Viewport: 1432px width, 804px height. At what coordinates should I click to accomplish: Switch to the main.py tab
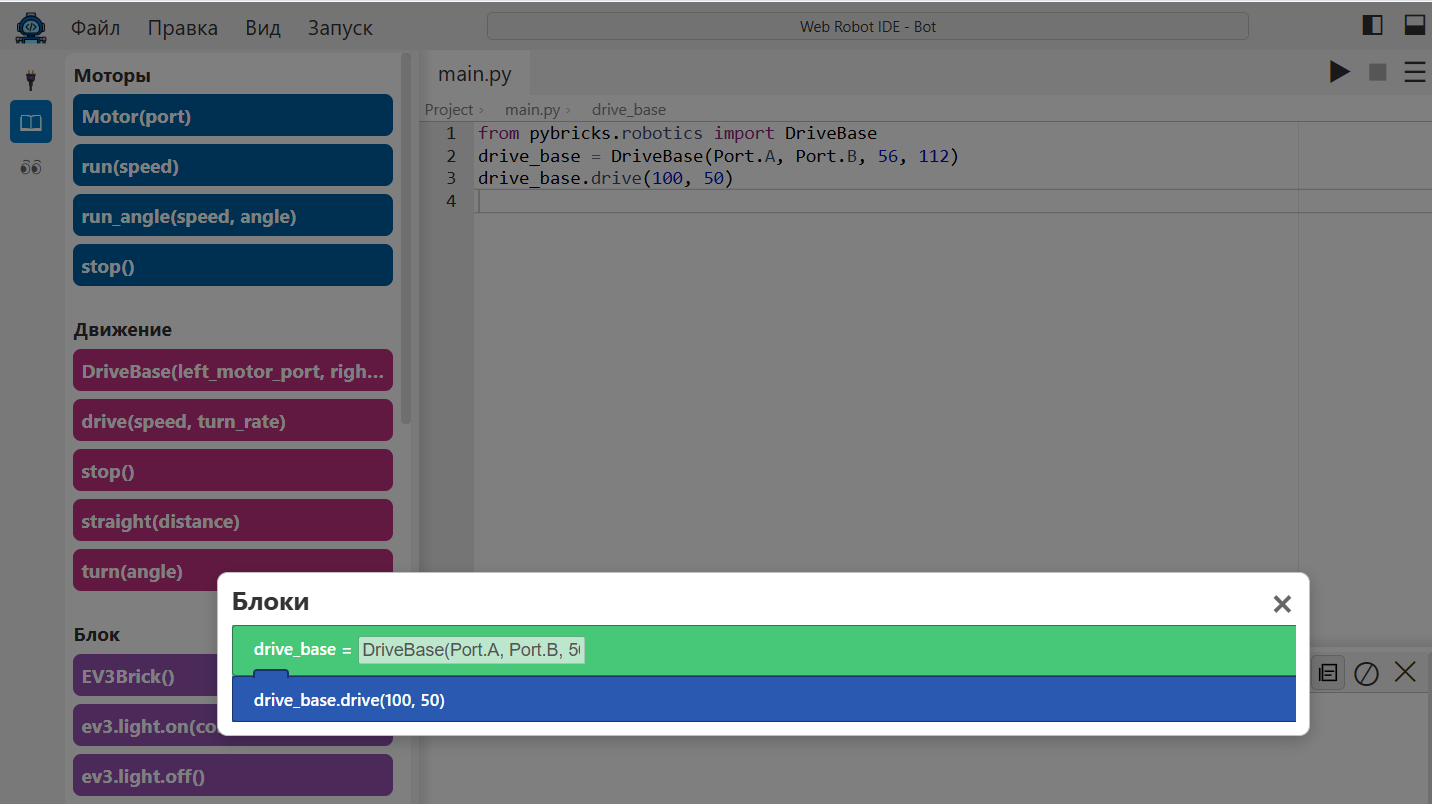(x=475, y=75)
